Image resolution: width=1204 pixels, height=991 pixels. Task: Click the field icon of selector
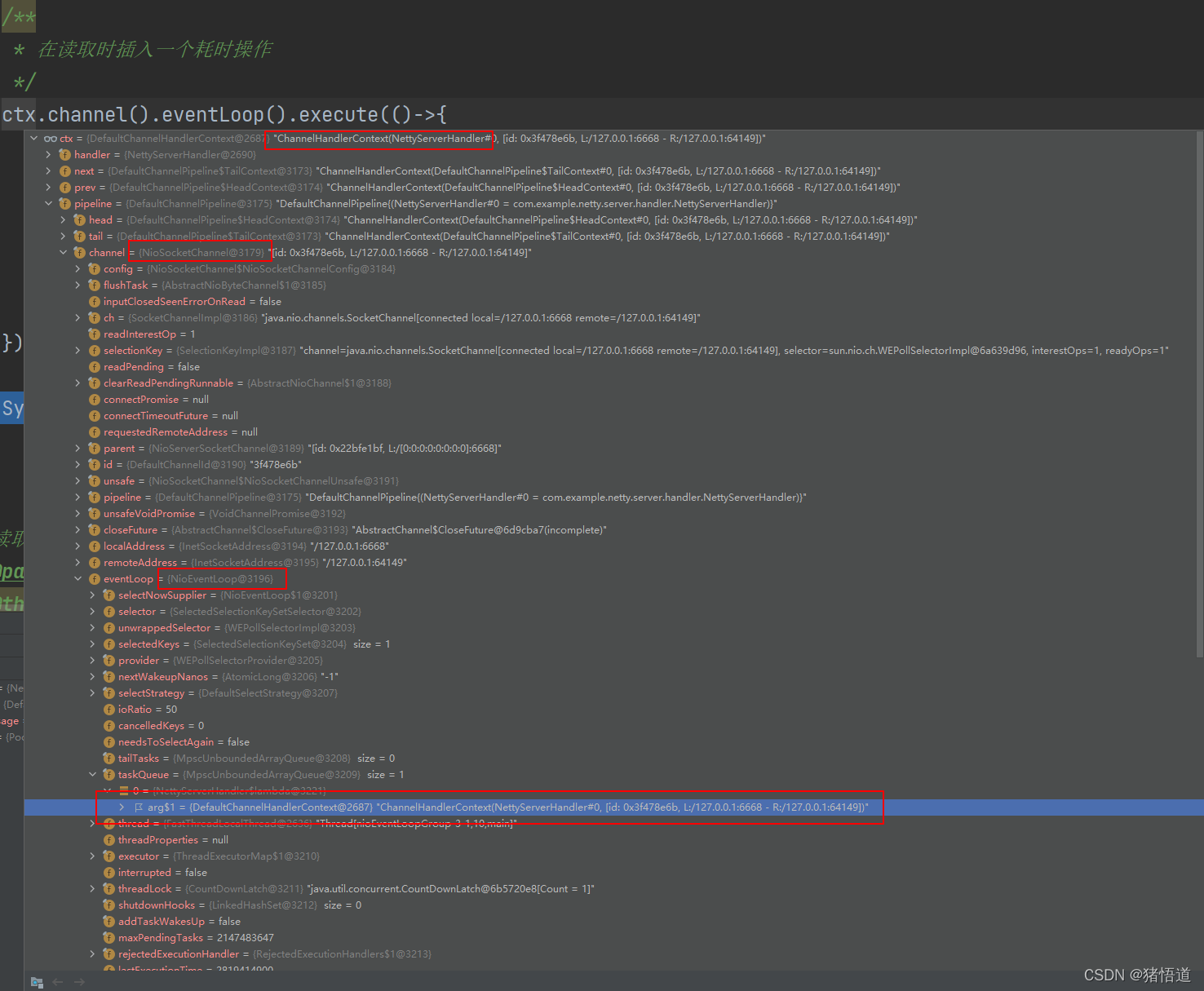(x=109, y=612)
